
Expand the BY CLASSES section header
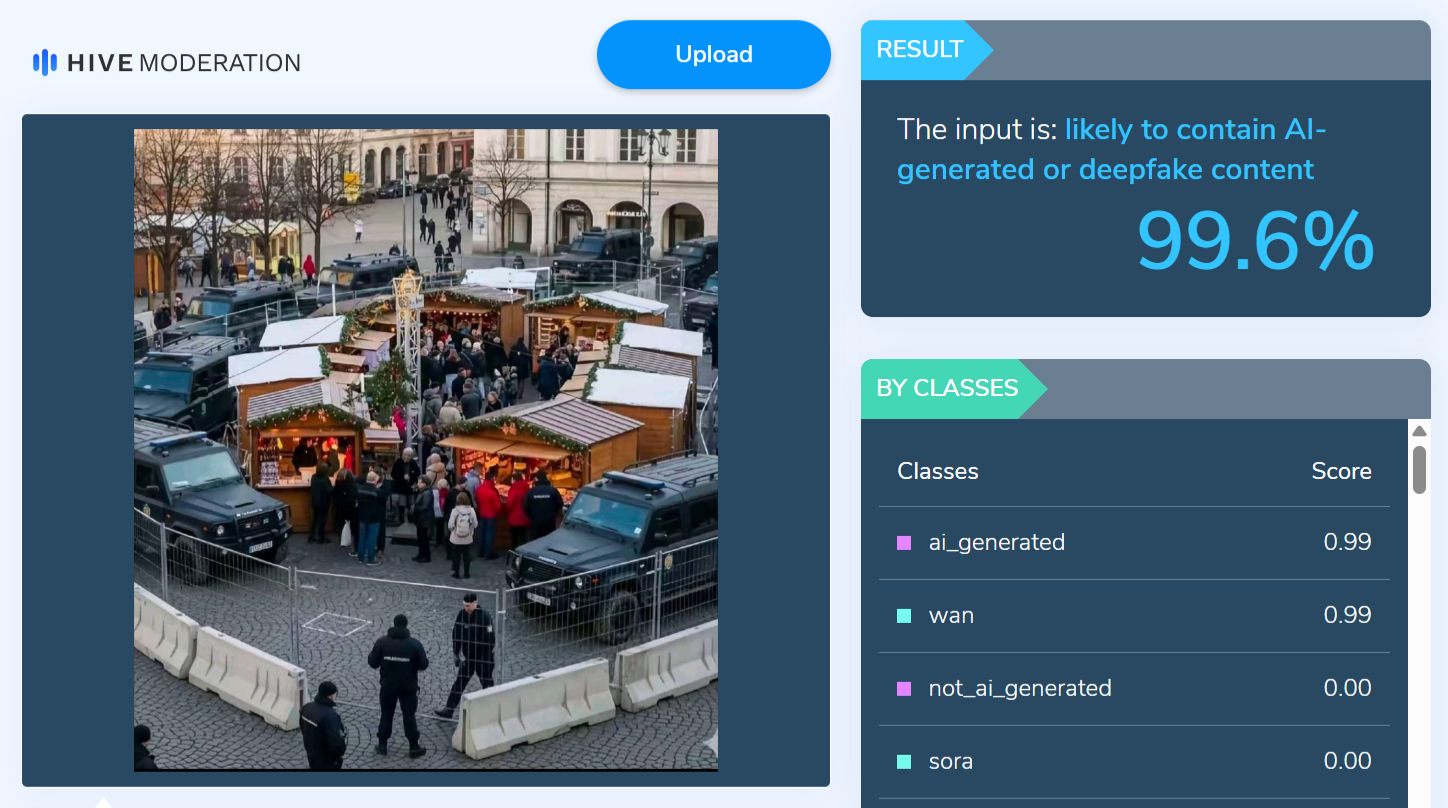(x=946, y=388)
